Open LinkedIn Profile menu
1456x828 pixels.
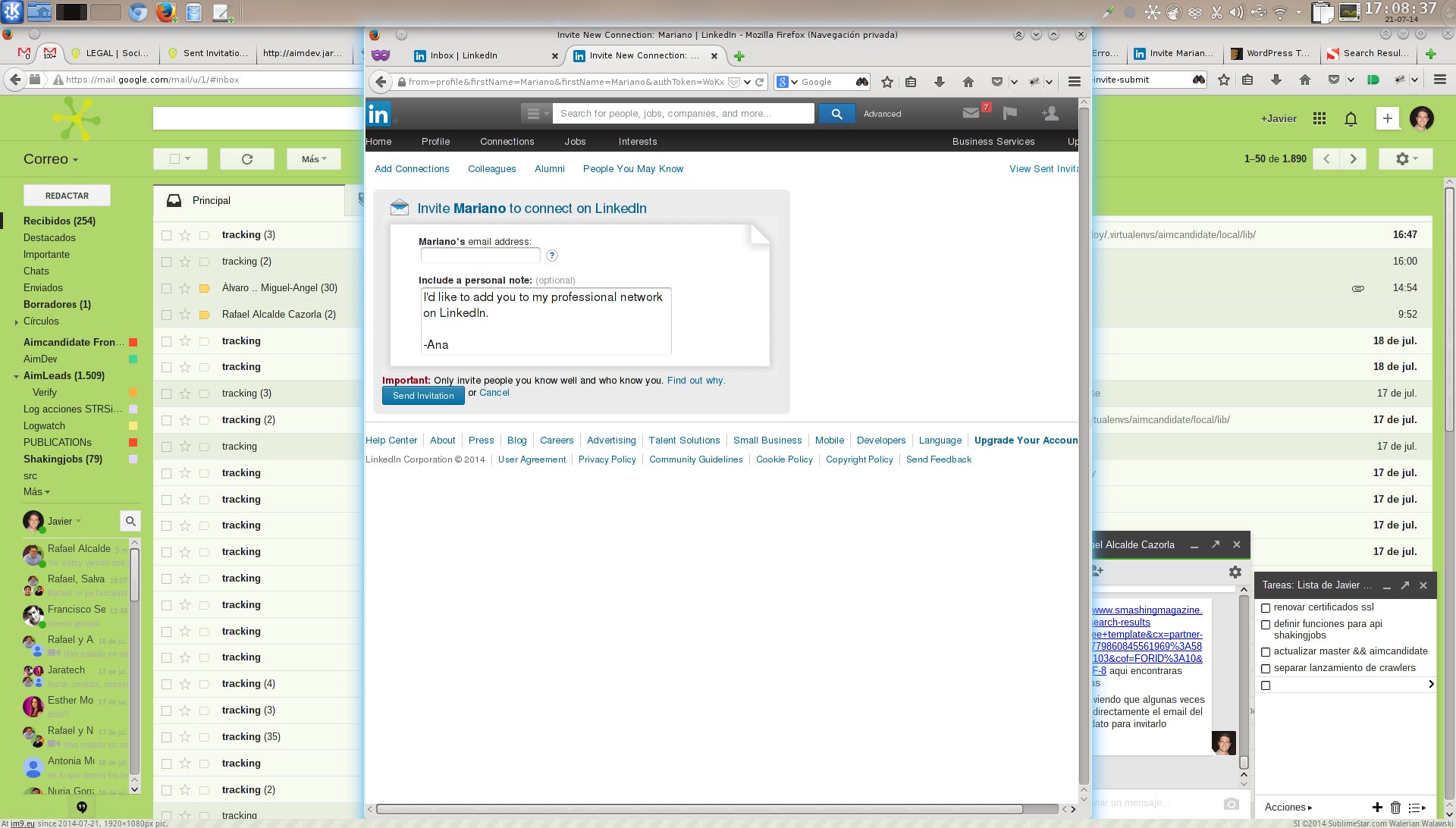coord(435,142)
